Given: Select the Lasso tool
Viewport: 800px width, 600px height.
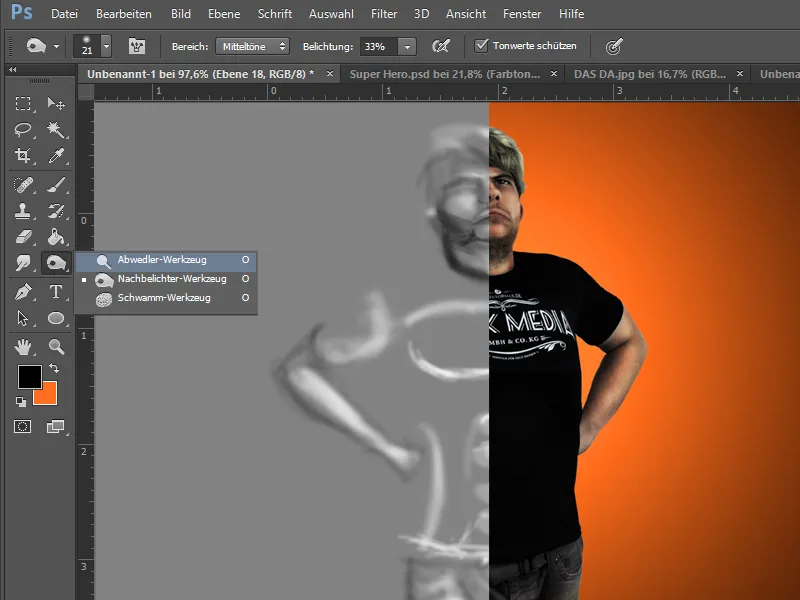Looking at the screenshot, I should [23, 130].
